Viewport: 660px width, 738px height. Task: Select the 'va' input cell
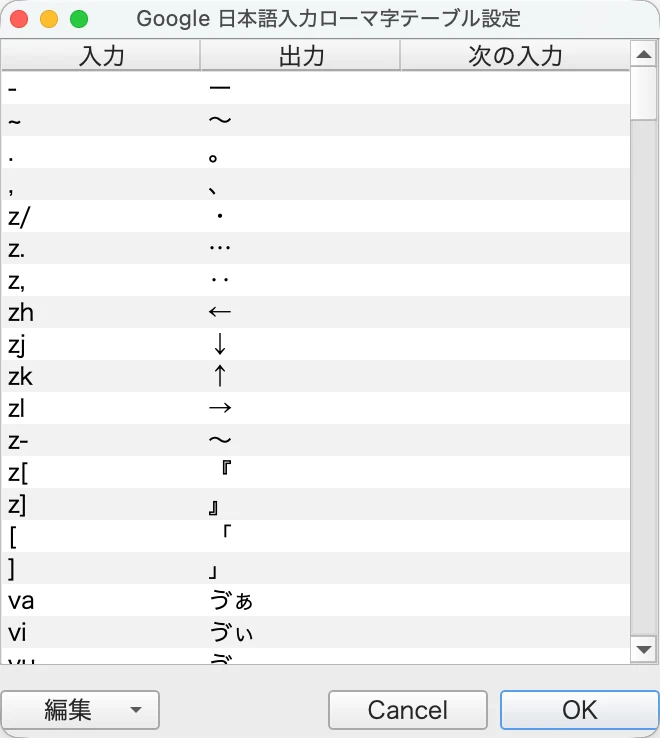(101, 600)
